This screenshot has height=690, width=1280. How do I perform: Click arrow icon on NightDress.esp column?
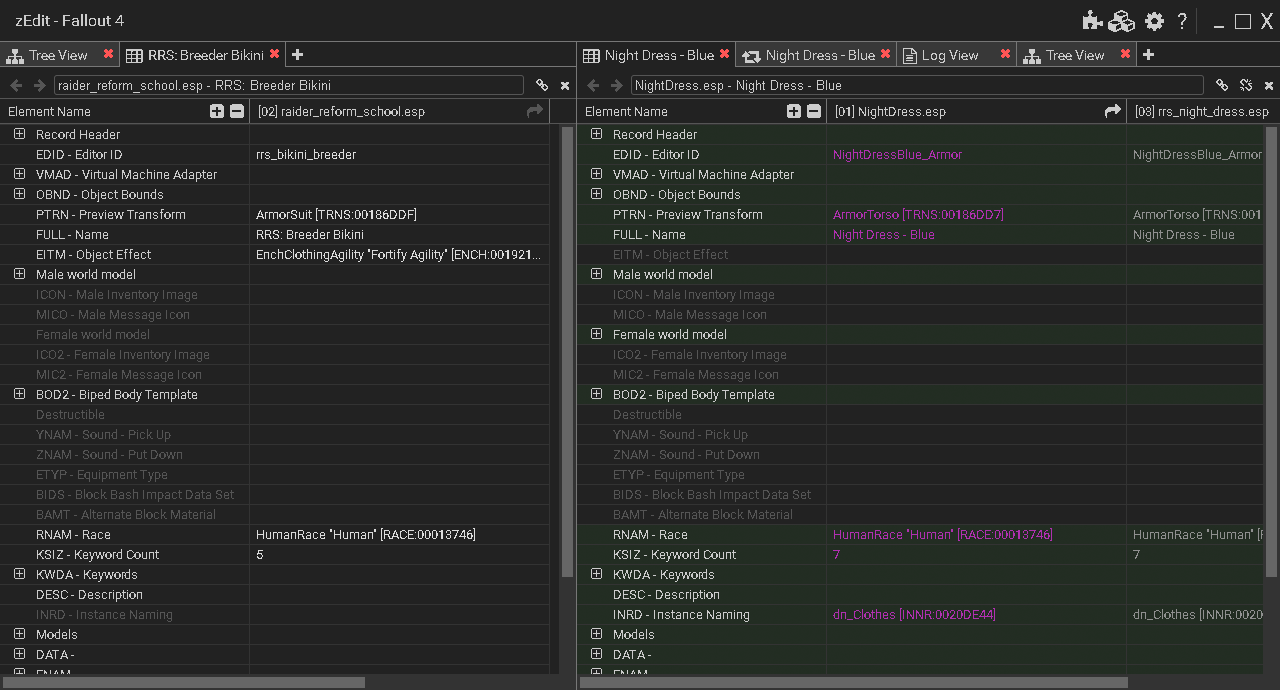[1112, 111]
